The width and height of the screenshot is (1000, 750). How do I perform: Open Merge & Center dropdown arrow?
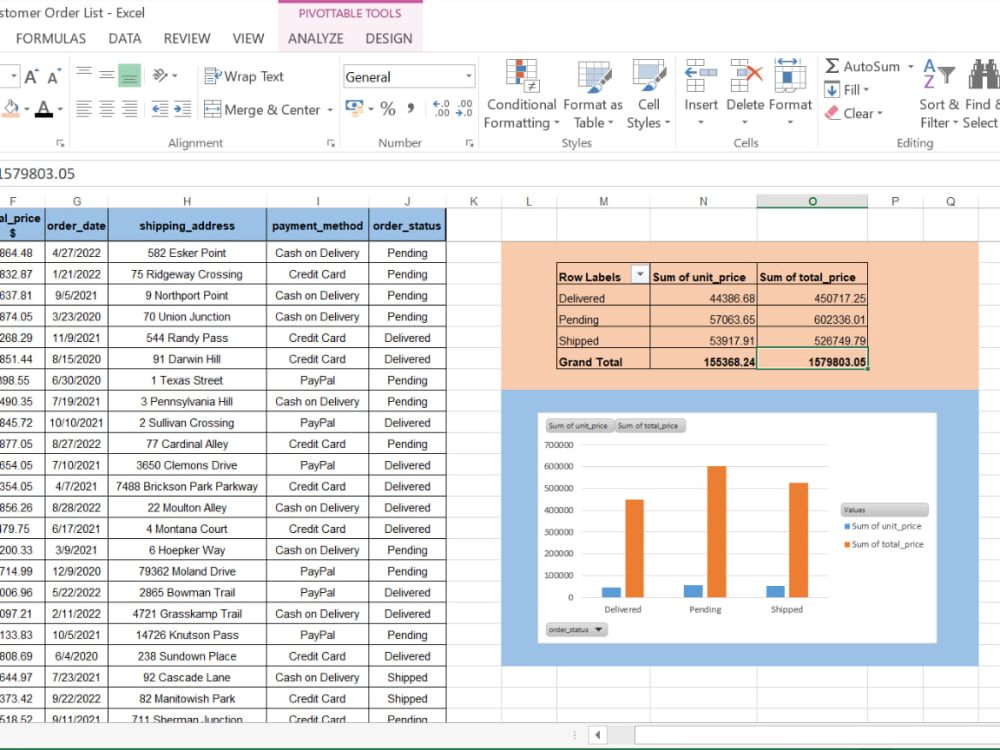pos(330,110)
